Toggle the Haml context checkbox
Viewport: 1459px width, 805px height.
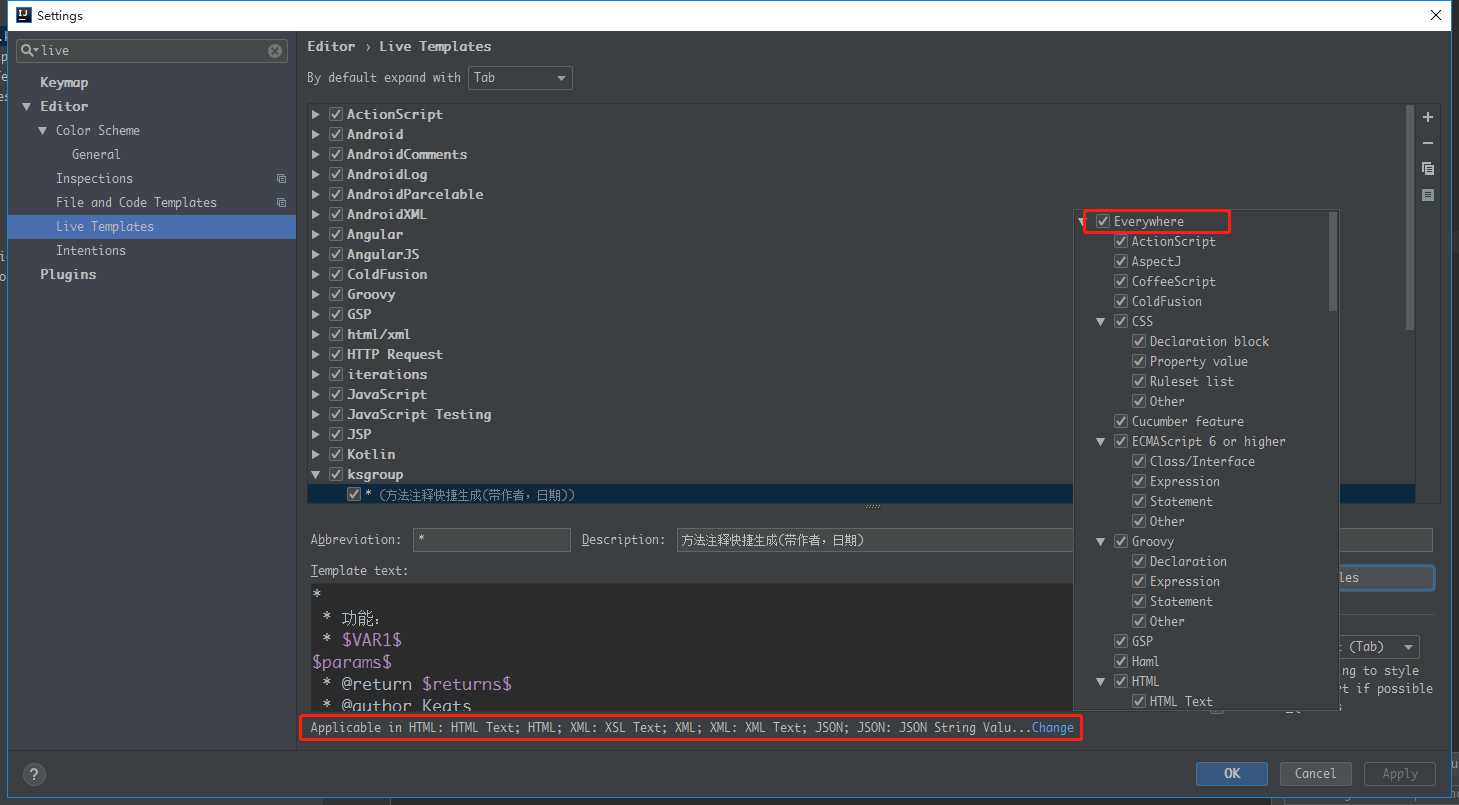click(x=1121, y=661)
